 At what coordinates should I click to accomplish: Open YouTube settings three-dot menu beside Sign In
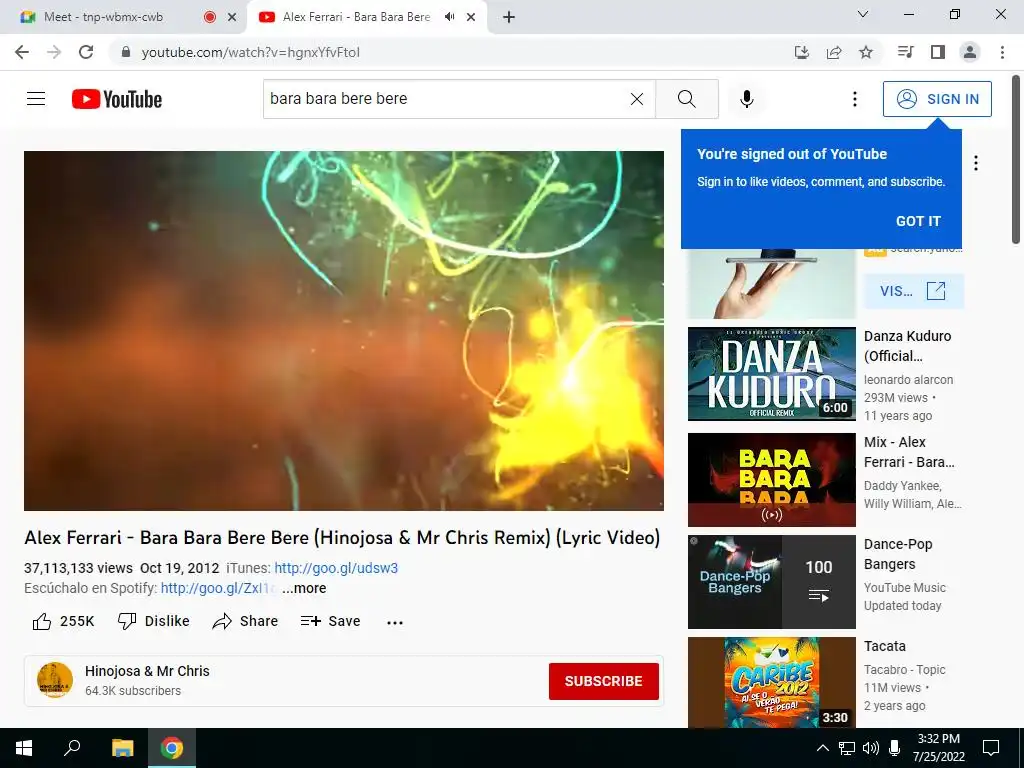854,99
